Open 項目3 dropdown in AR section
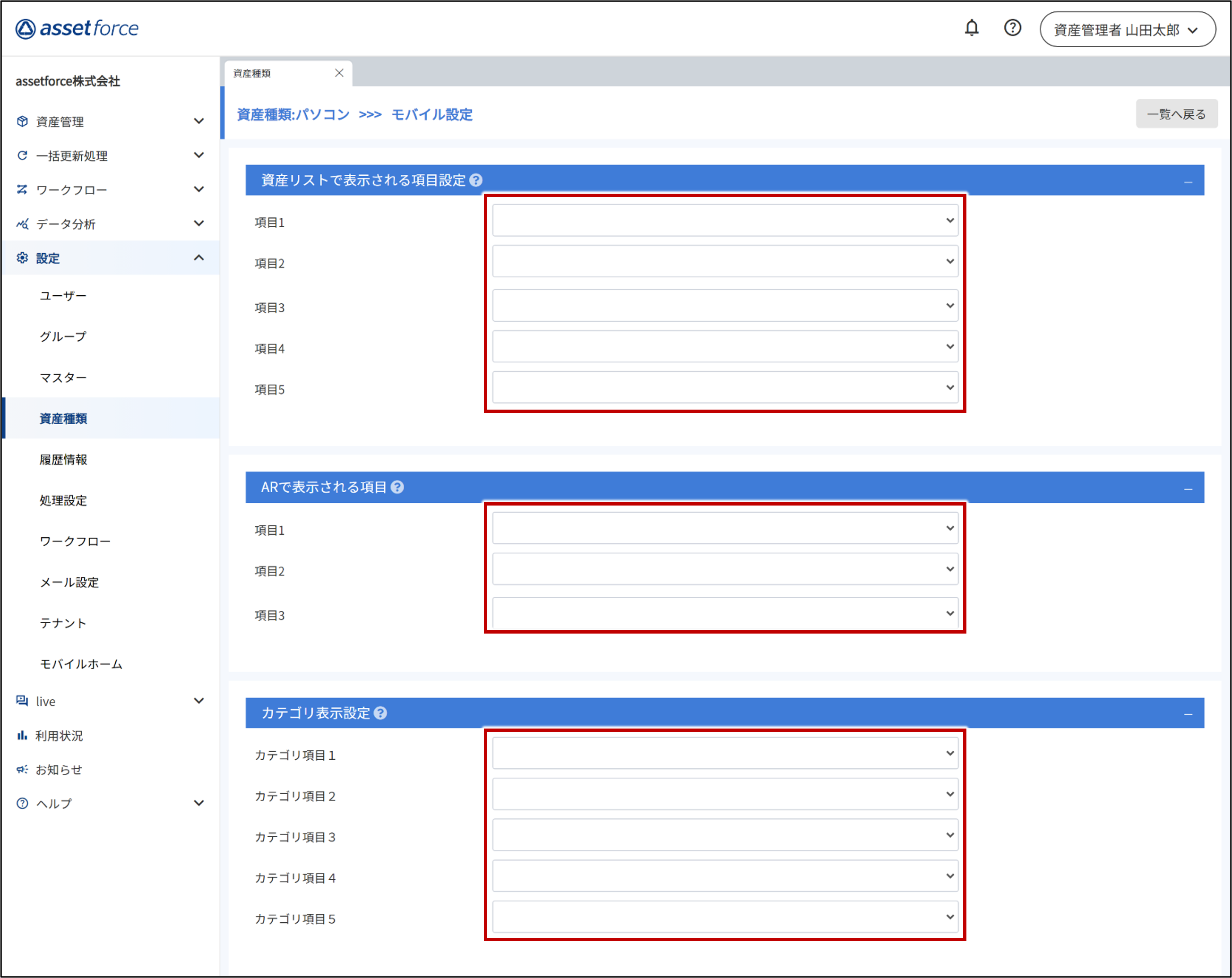1232x978 pixels. pos(725,614)
